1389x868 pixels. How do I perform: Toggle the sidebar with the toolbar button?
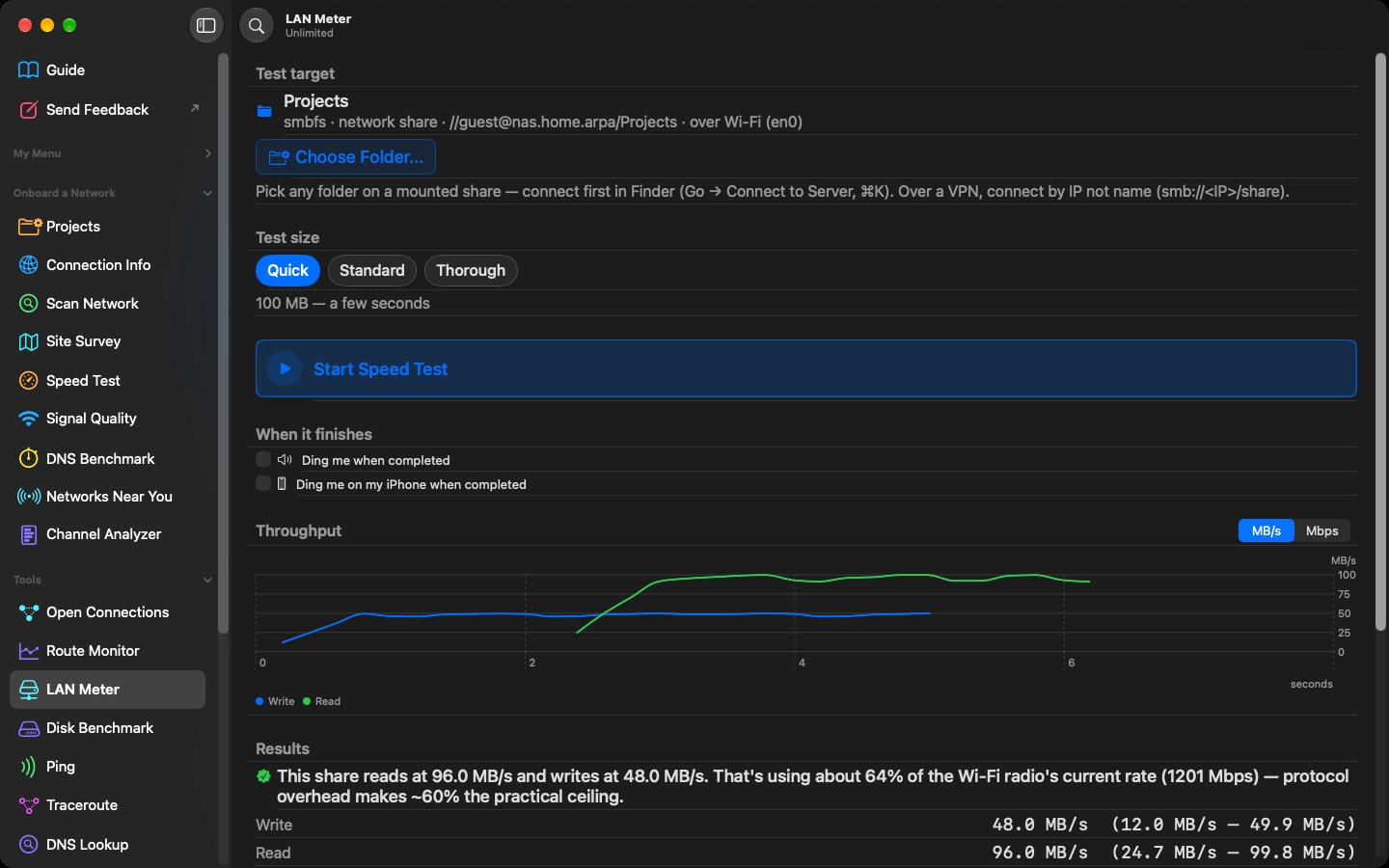pyautogui.click(x=205, y=26)
